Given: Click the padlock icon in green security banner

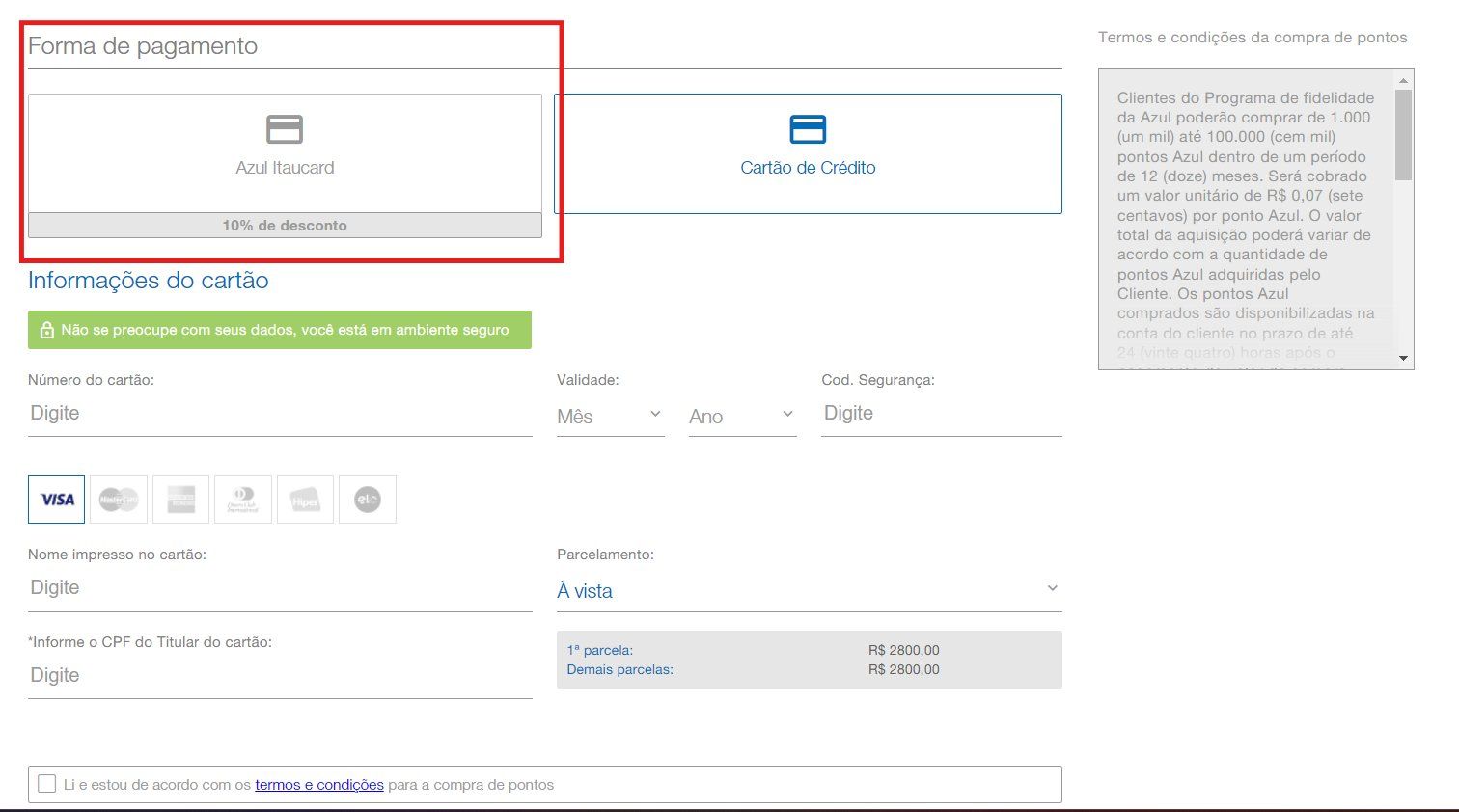Looking at the screenshot, I should click(46, 330).
